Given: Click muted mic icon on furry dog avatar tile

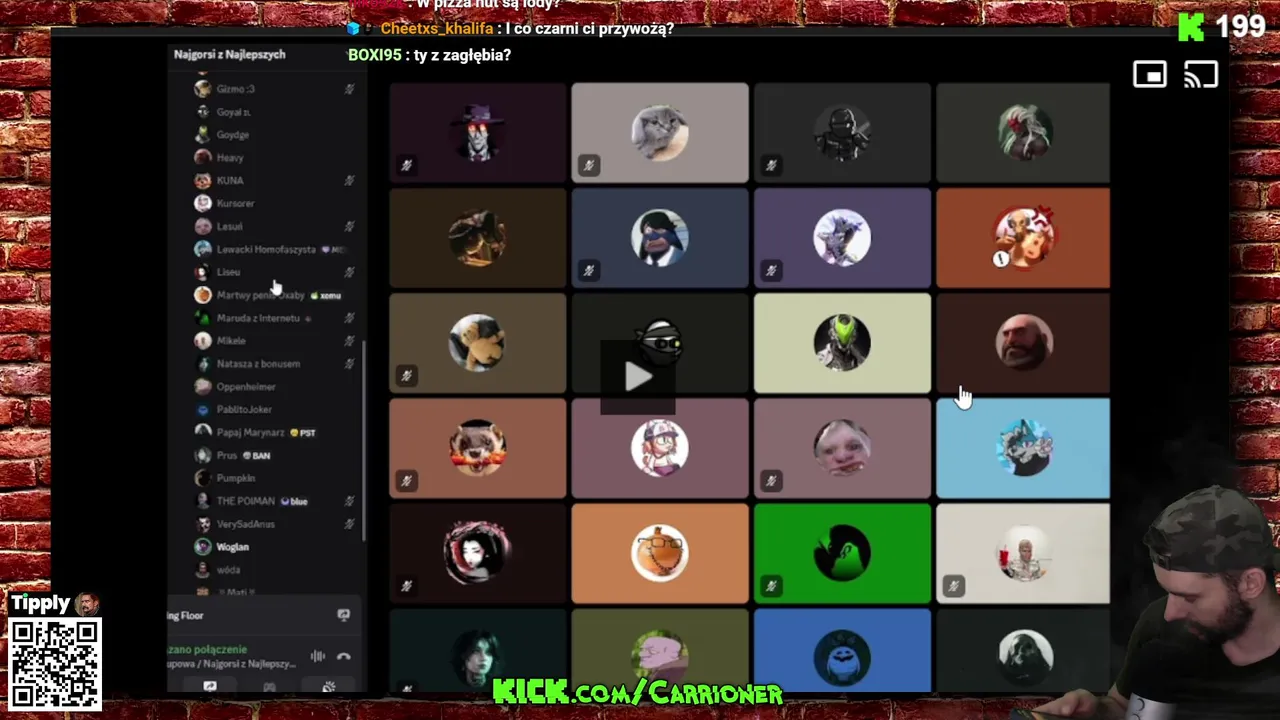Looking at the screenshot, I should [x=406, y=481].
